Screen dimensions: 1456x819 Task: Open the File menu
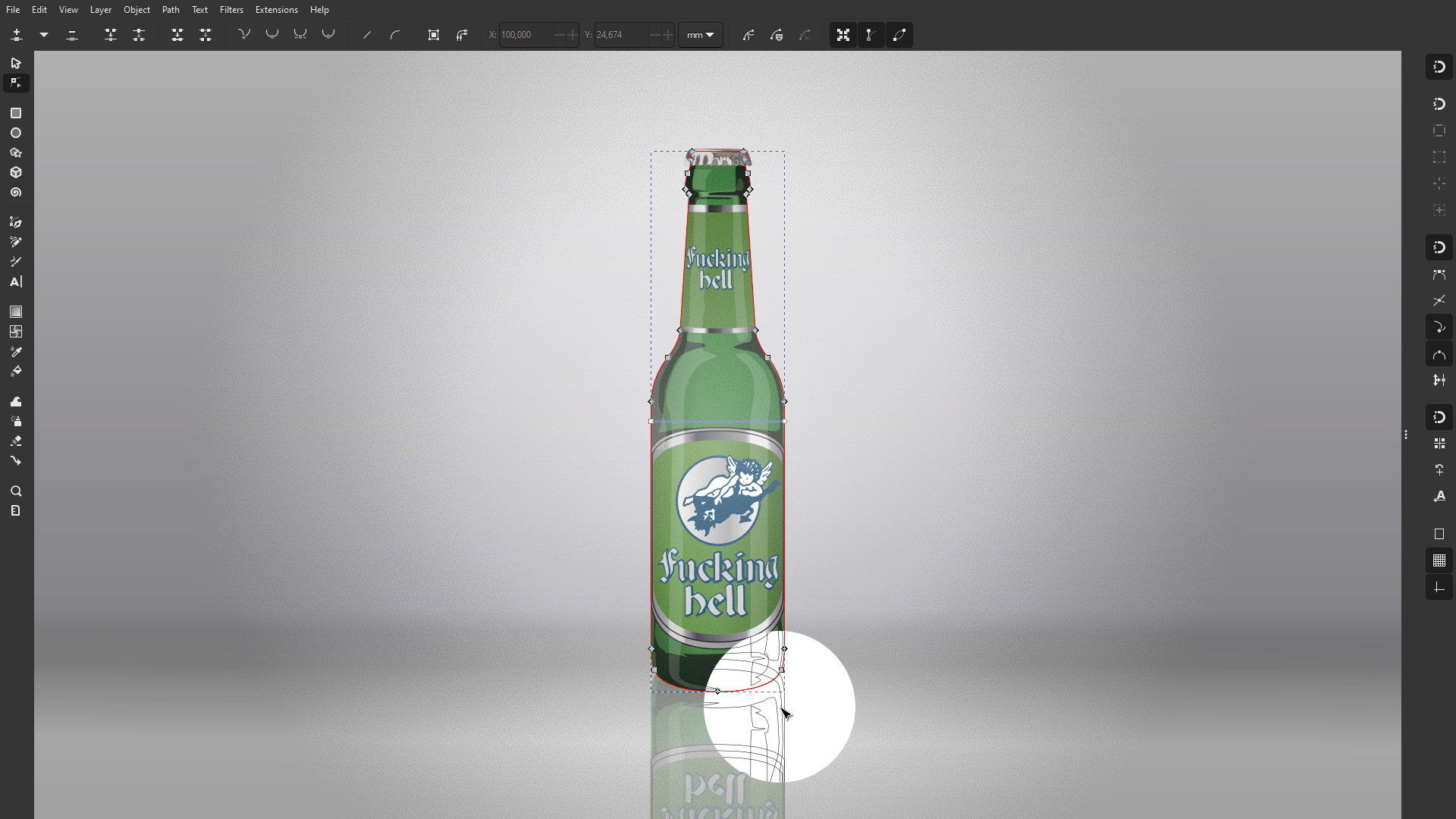click(x=13, y=10)
